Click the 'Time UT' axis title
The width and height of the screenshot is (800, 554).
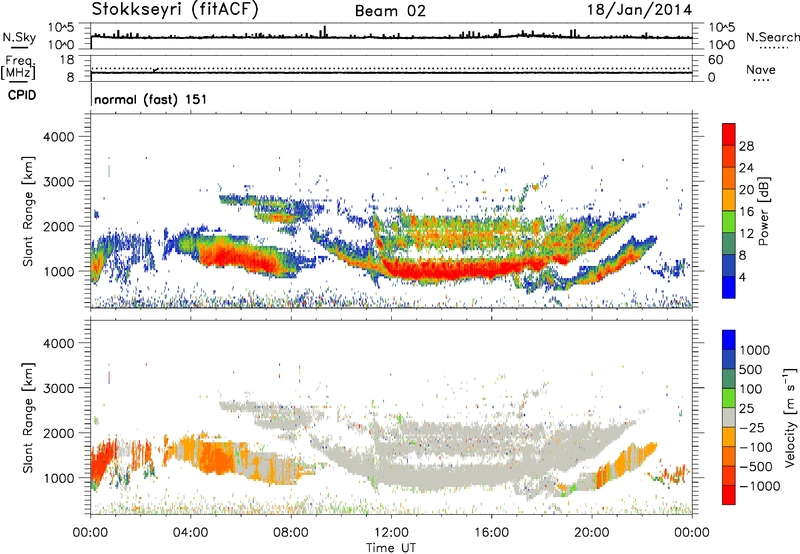pyautogui.click(x=391, y=547)
